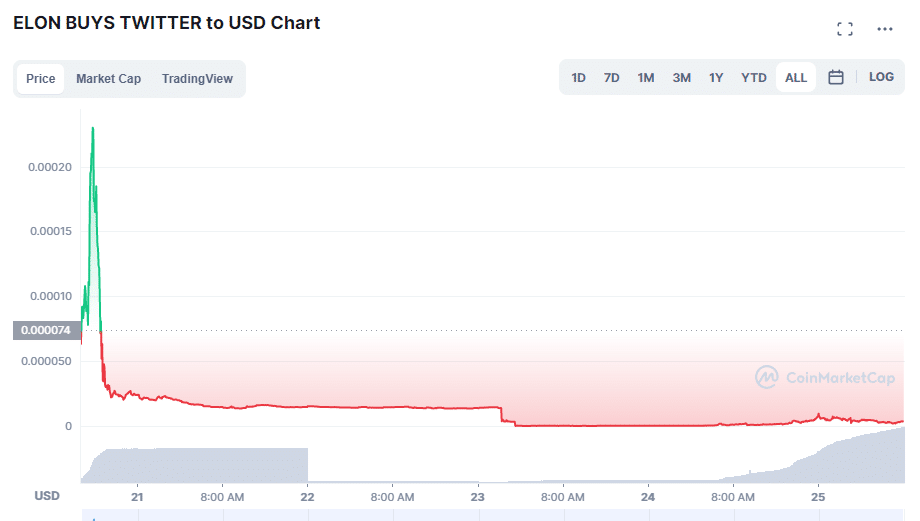Open the three-dot more options menu
Screen dimensions: 920x521
click(x=885, y=29)
